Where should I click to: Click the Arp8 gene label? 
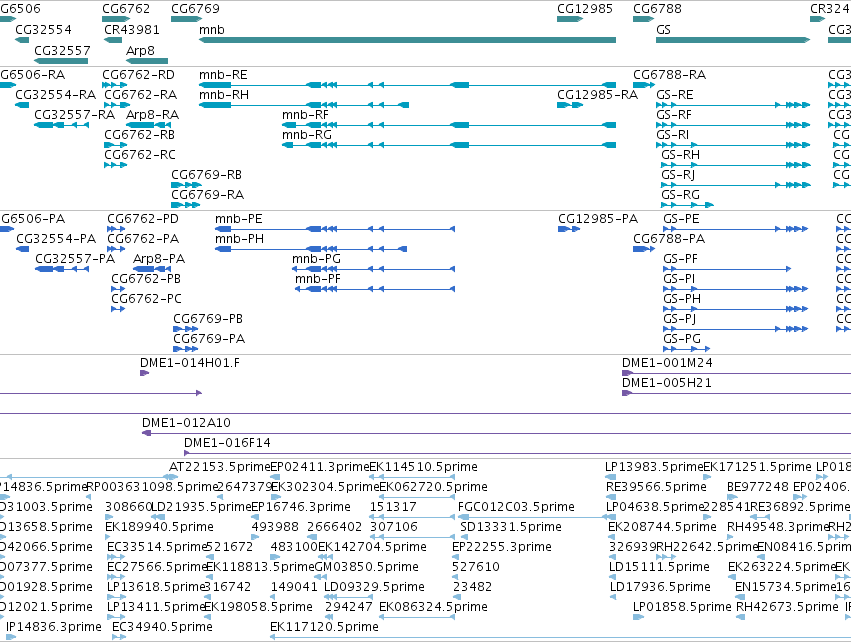point(140,50)
